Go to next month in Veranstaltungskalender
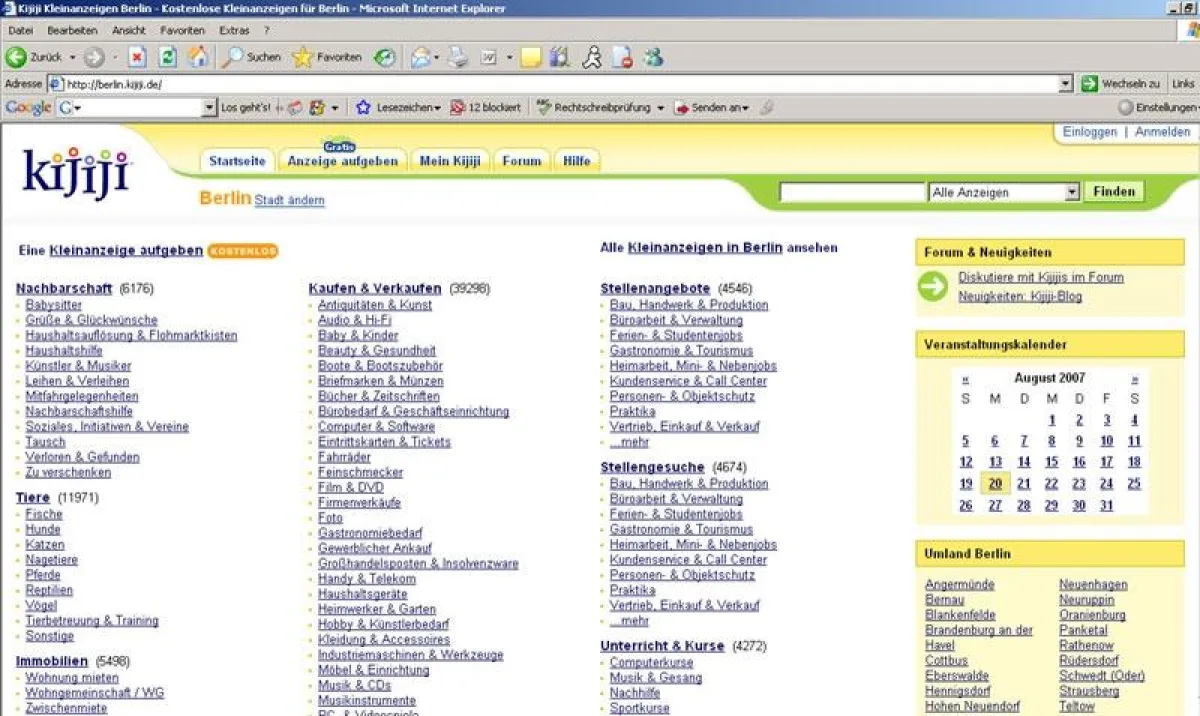The image size is (1200, 716). coord(1134,379)
